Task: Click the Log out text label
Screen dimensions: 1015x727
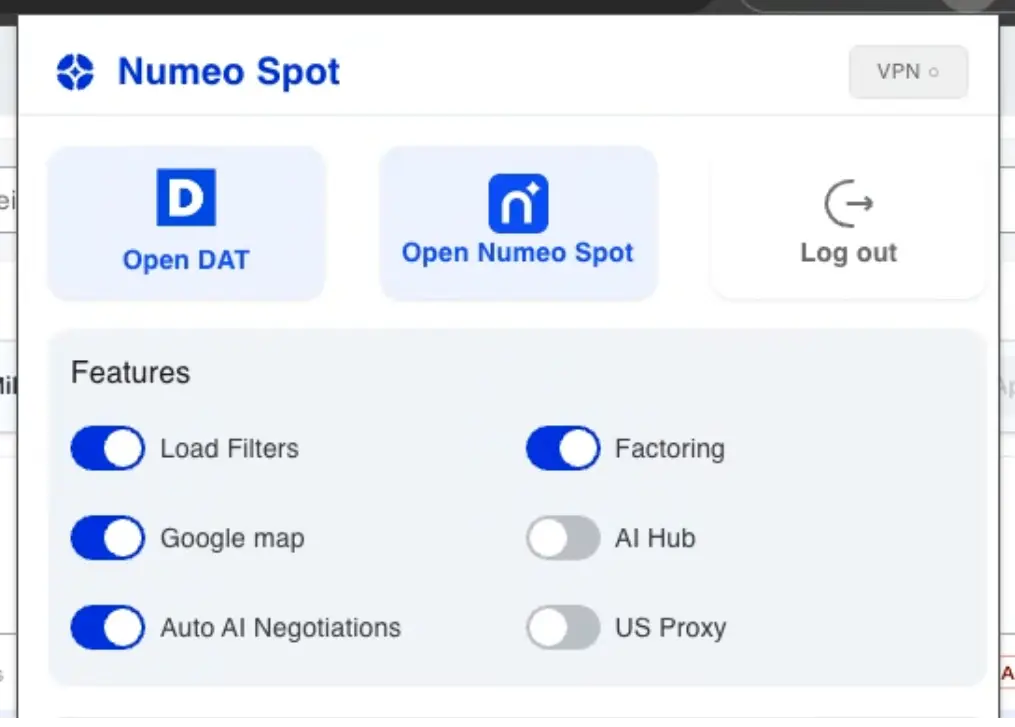Action: pos(848,253)
